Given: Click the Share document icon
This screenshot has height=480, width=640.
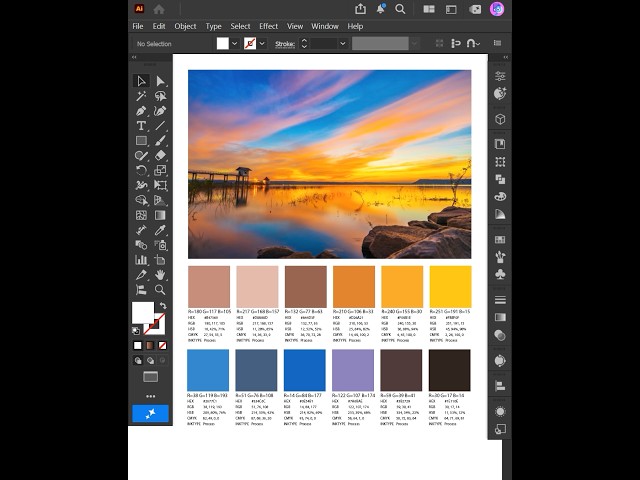Looking at the screenshot, I should 360,9.
